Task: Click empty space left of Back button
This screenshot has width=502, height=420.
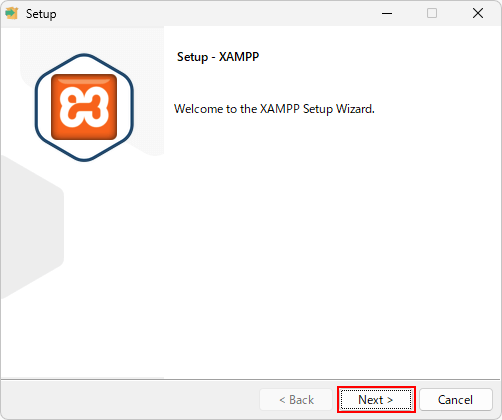Action: [130, 399]
